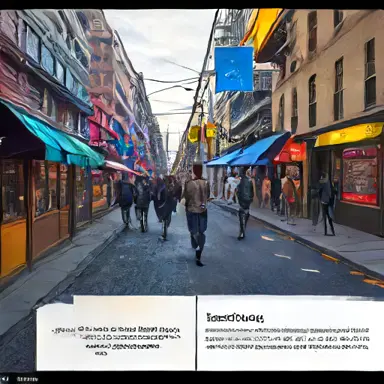Click the paragraph under the right panel heading

coord(287,339)
